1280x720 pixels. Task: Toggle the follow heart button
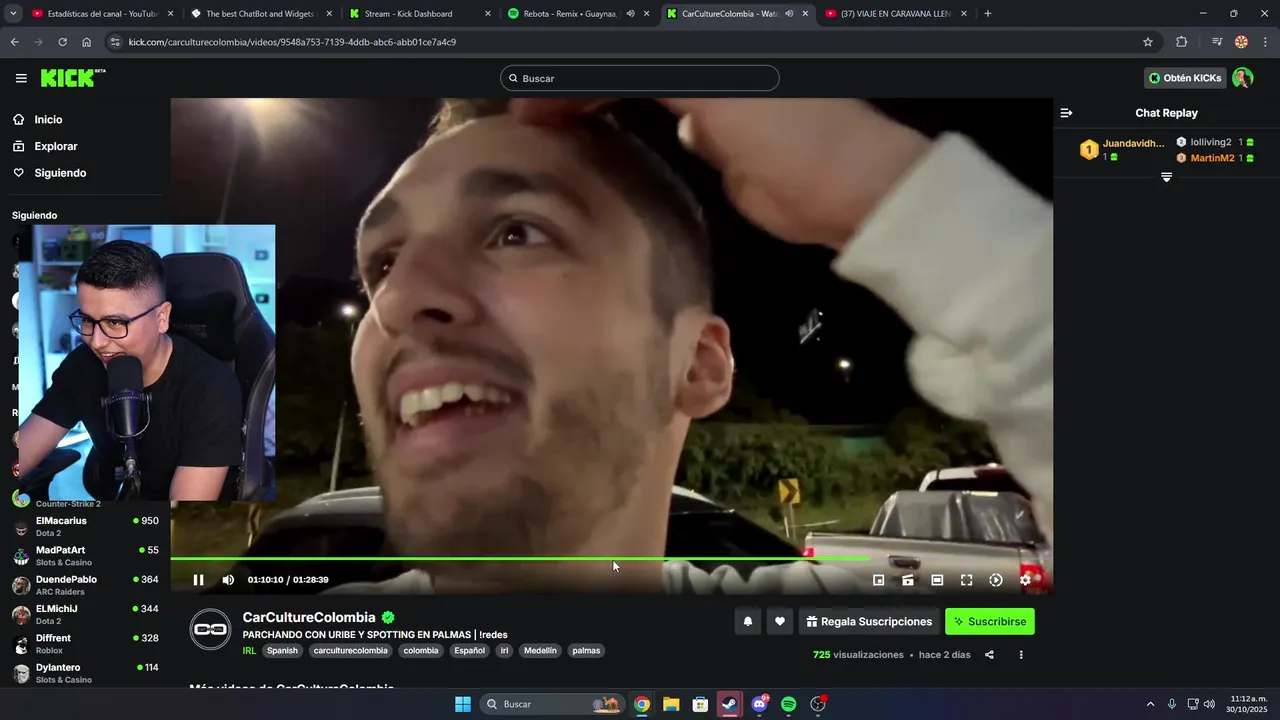[780, 621]
